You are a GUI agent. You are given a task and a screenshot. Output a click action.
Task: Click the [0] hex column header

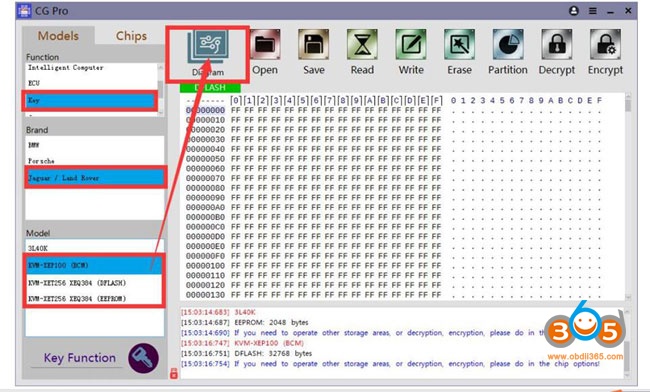pos(236,100)
